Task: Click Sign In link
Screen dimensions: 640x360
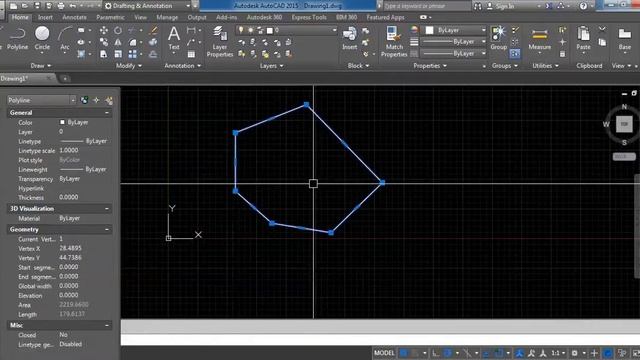Action: [x=505, y=6]
